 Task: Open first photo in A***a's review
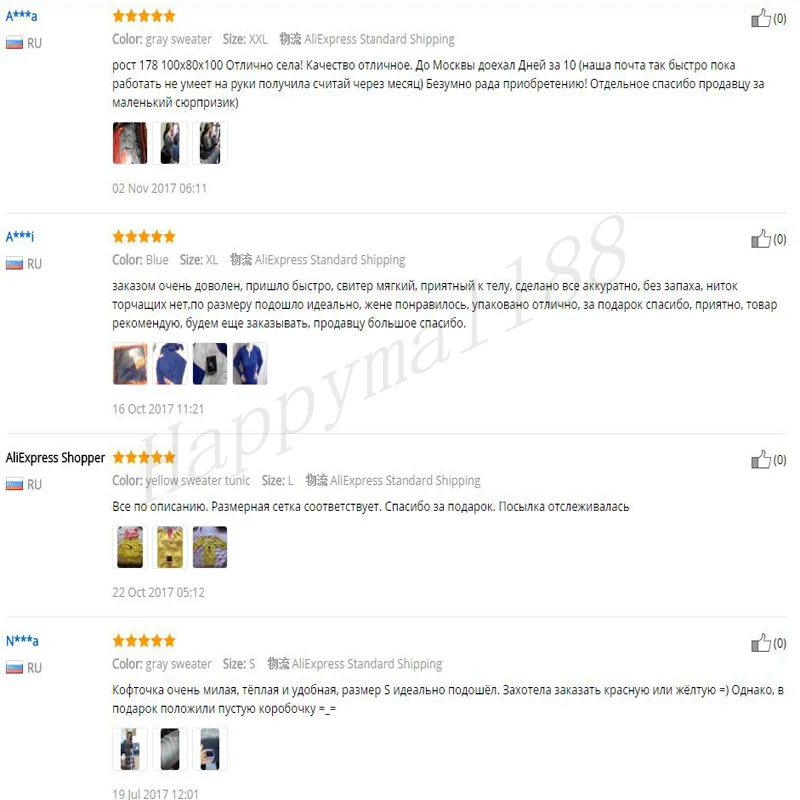130,143
